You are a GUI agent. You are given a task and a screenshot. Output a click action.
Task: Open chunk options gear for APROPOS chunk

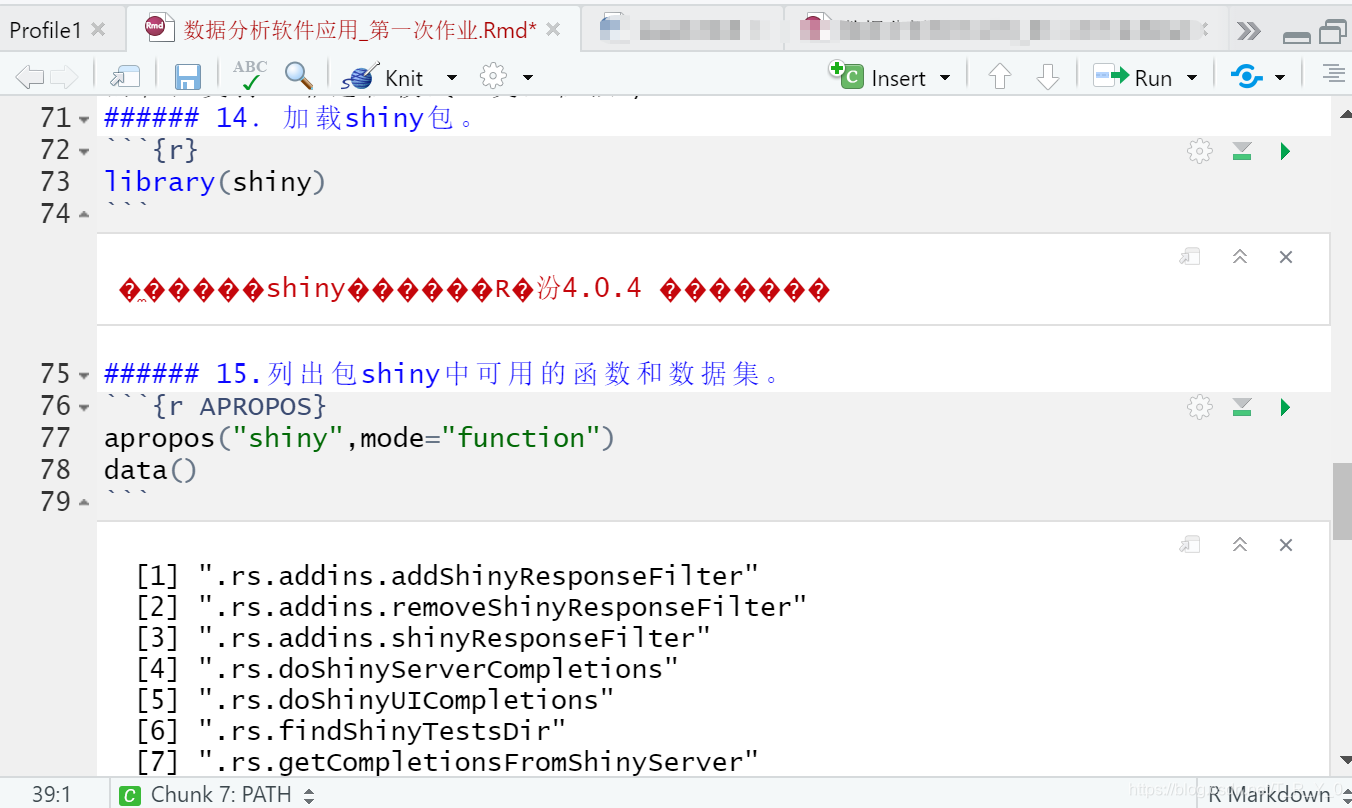[x=1199, y=407]
